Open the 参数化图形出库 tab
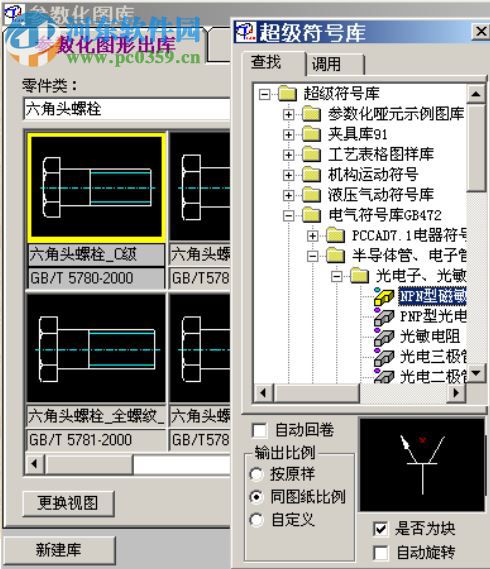This screenshot has width=490, height=569. pos(105,45)
